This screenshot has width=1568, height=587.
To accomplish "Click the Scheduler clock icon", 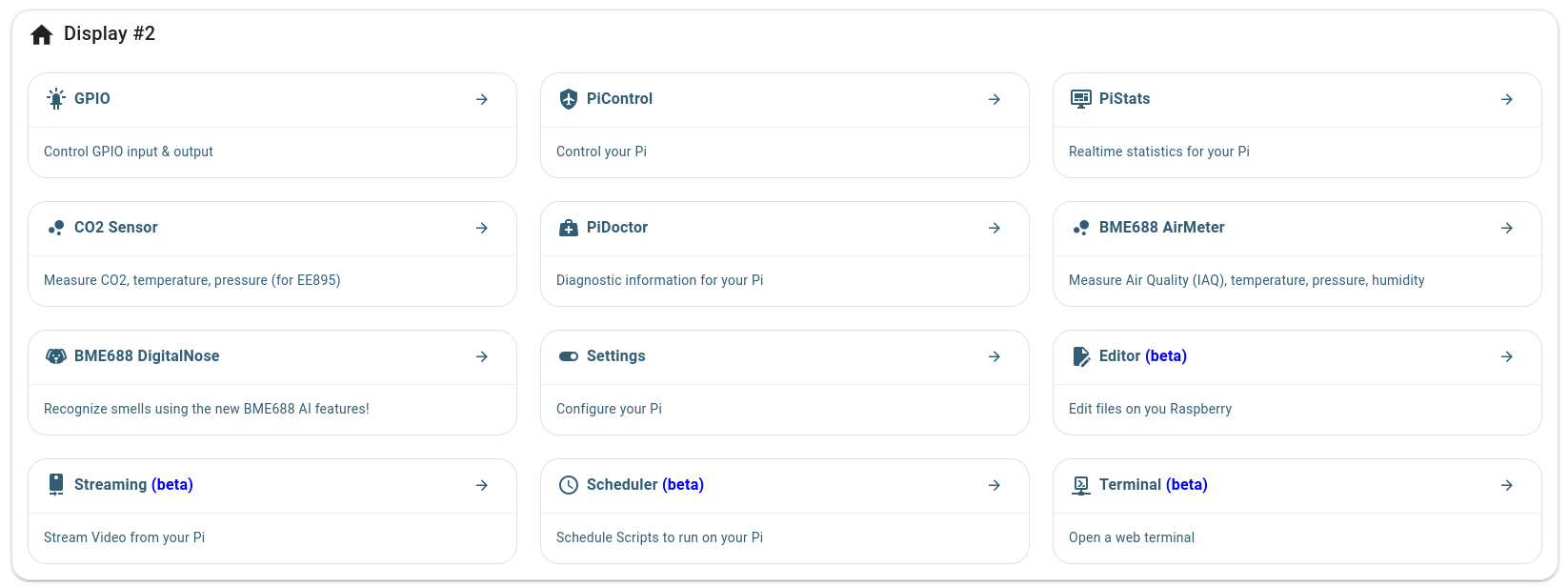I will coord(568,485).
